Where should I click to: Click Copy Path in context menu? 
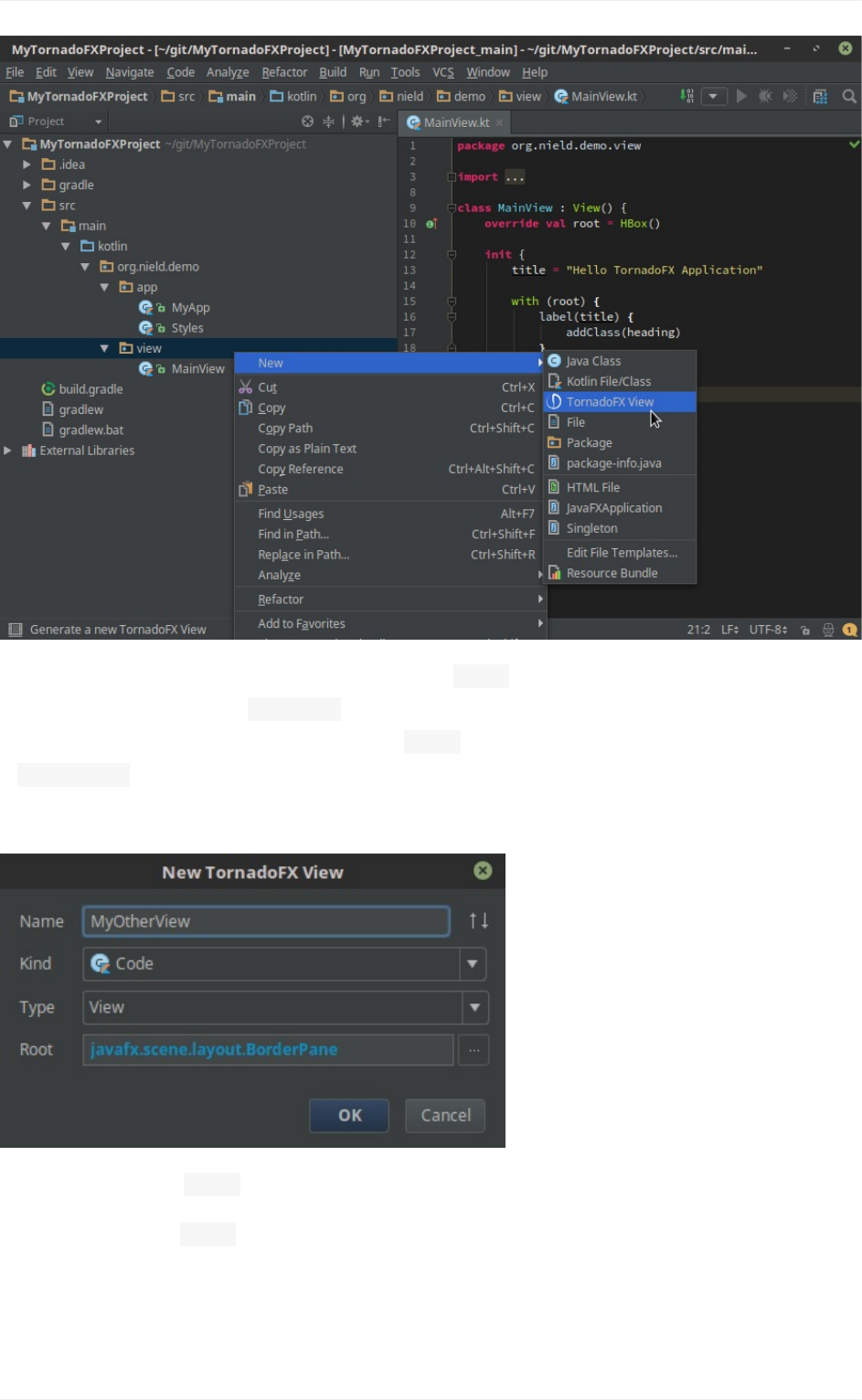(390, 428)
